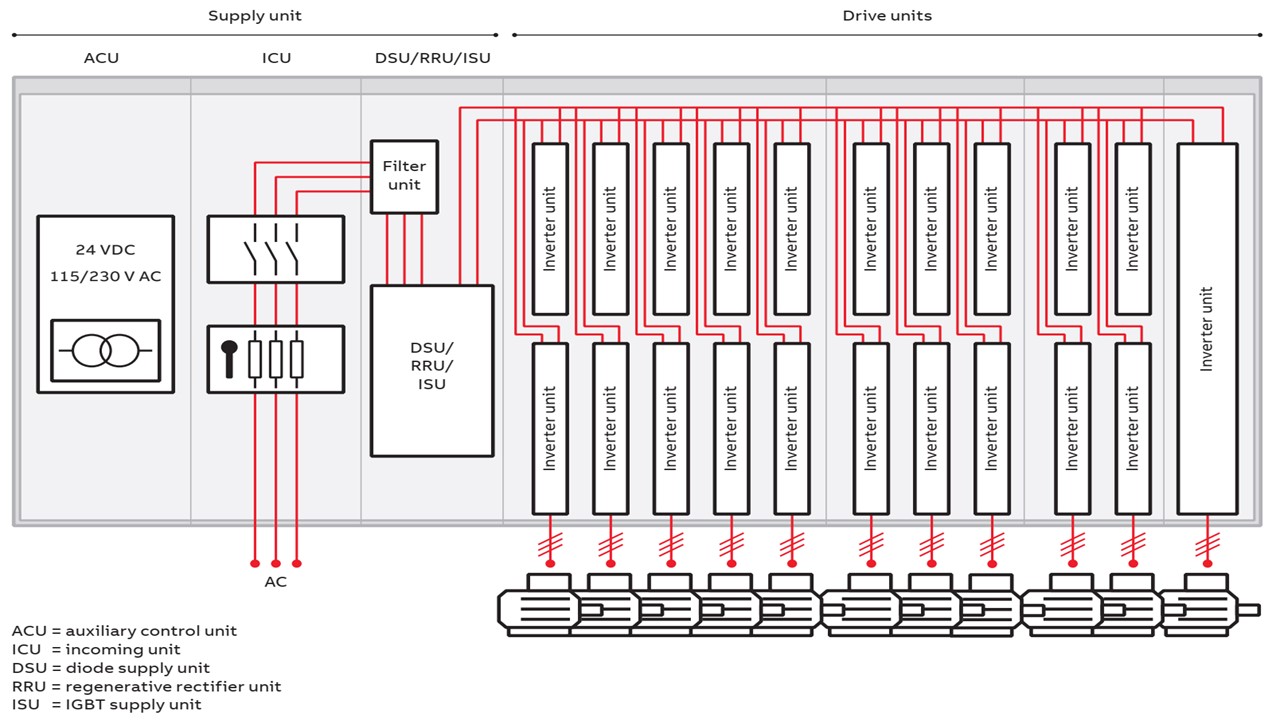Click the "AC" label below input lines
The width and height of the screenshot is (1280, 720).
click(275, 582)
